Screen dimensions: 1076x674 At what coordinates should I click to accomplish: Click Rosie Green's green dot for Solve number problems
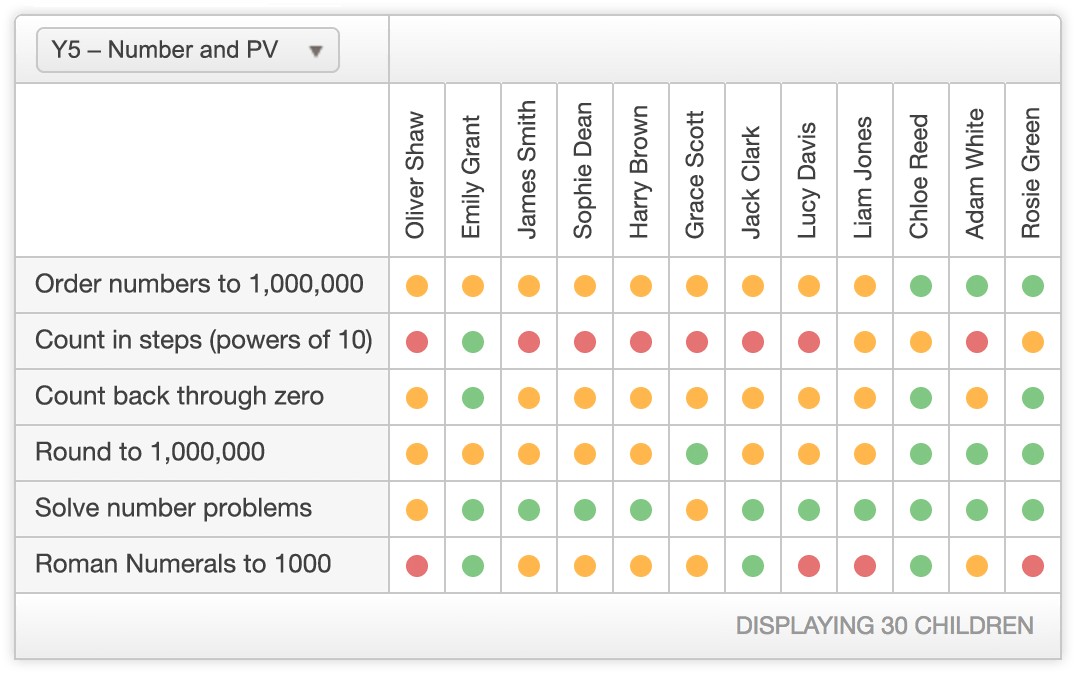coord(1033,510)
